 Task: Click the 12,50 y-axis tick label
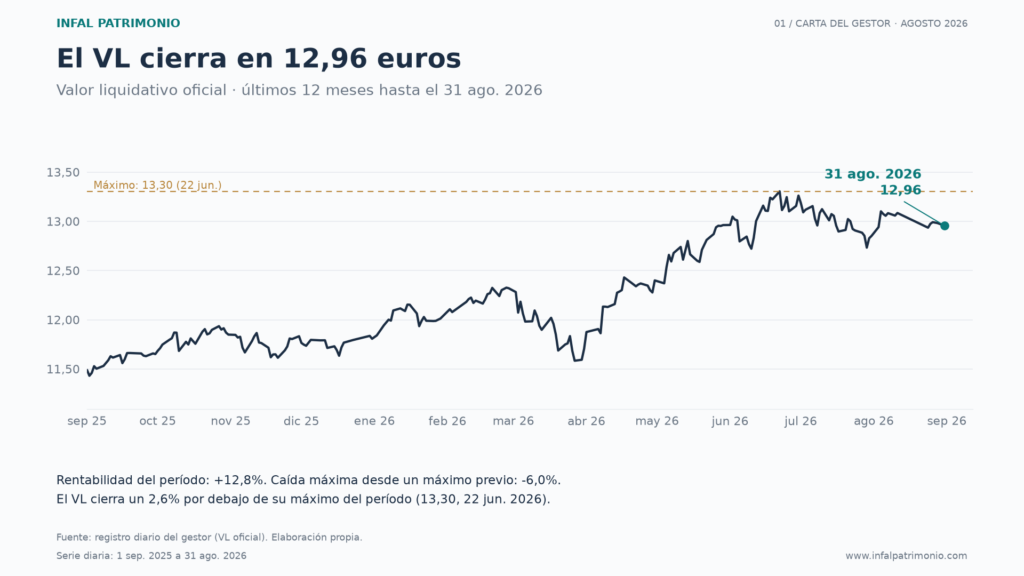(63, 271)
